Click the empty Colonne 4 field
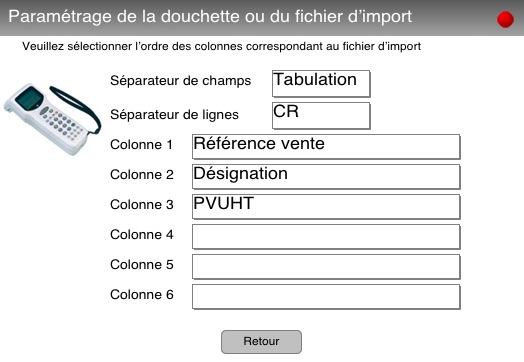Image resolution: width=524 pixels, height=362 pixels. (326, 237)
